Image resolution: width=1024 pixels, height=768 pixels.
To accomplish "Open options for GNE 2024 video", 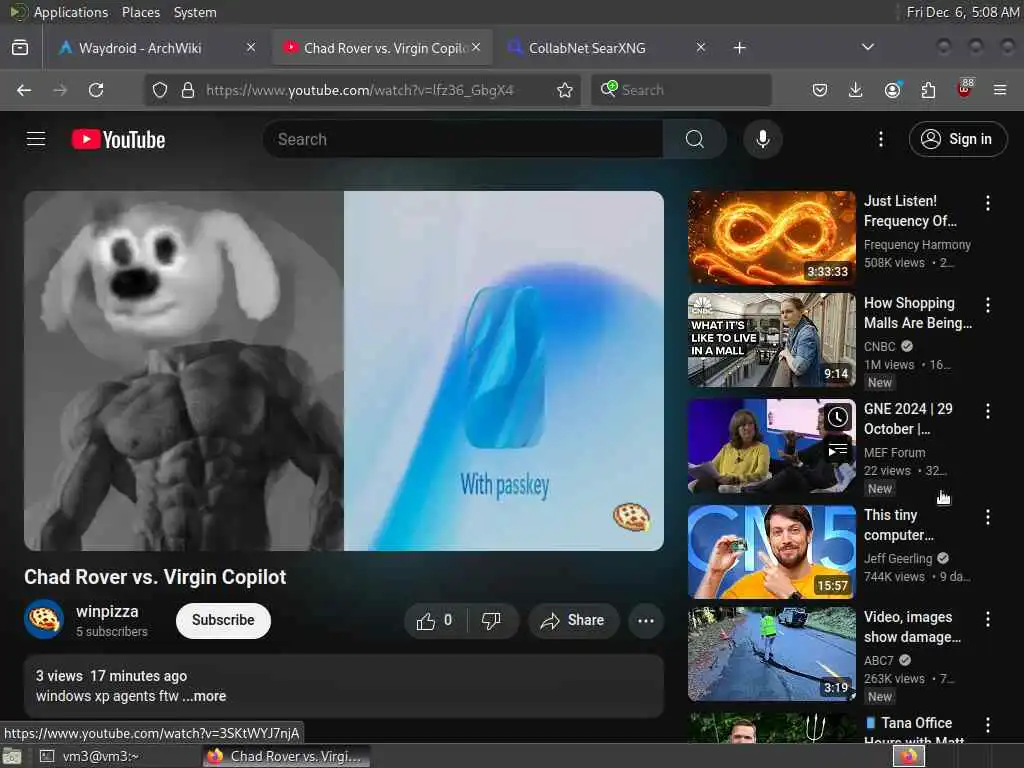I will pos(987,411).
